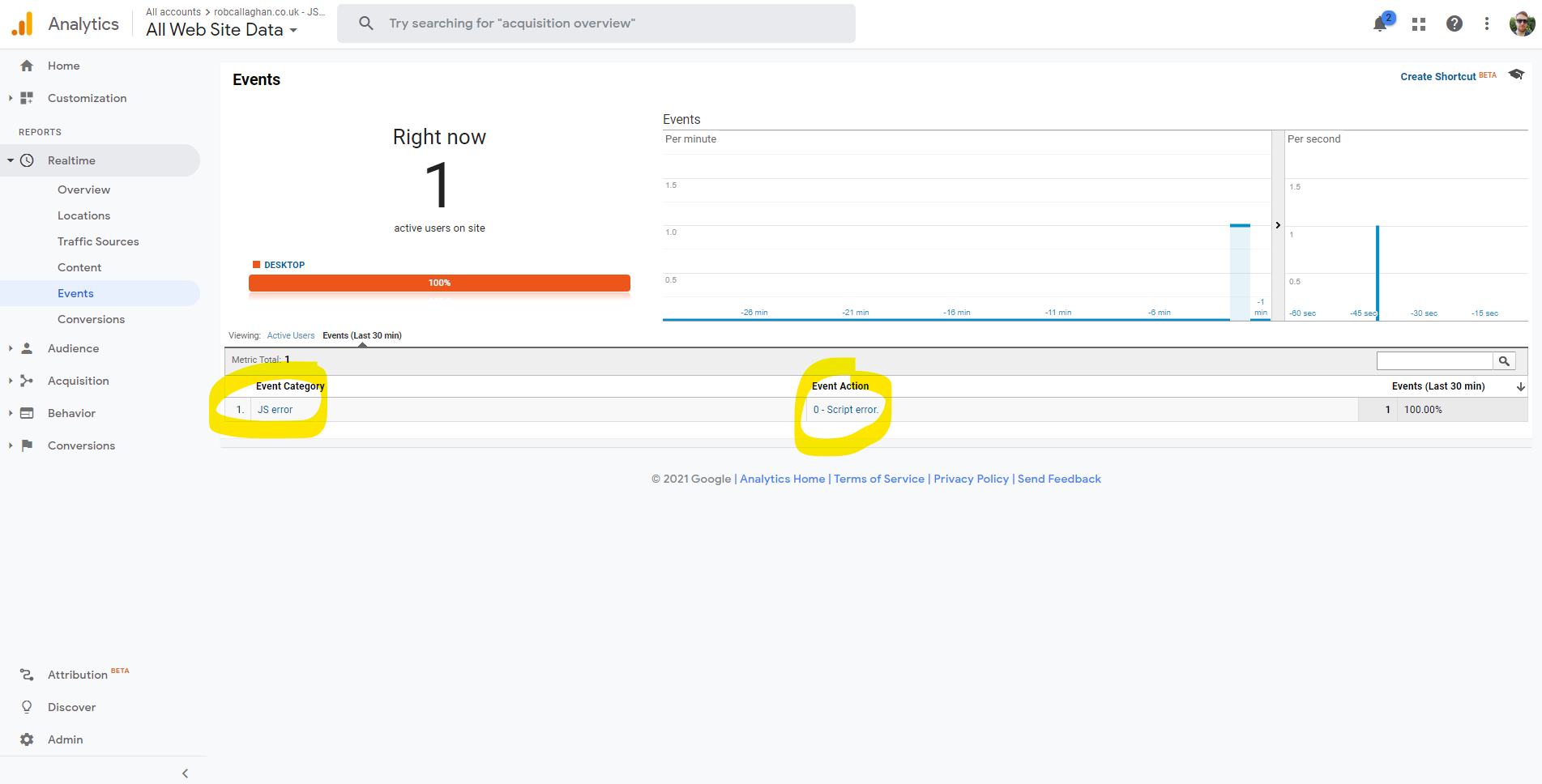Open the Privacy Policy link
This screenshot has height=784, width=1542.
[971, 479]
